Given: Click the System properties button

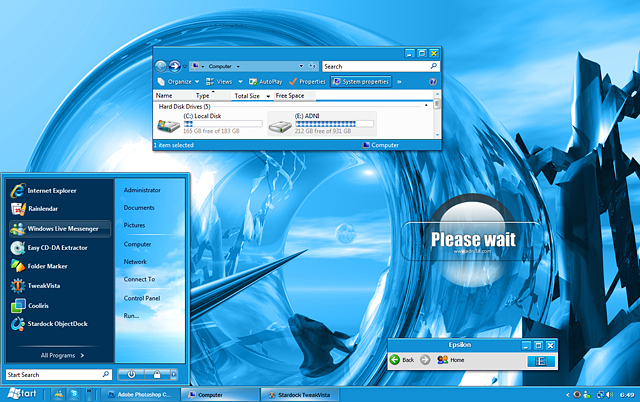Looking at the screenshot, I should pos(361,81).
